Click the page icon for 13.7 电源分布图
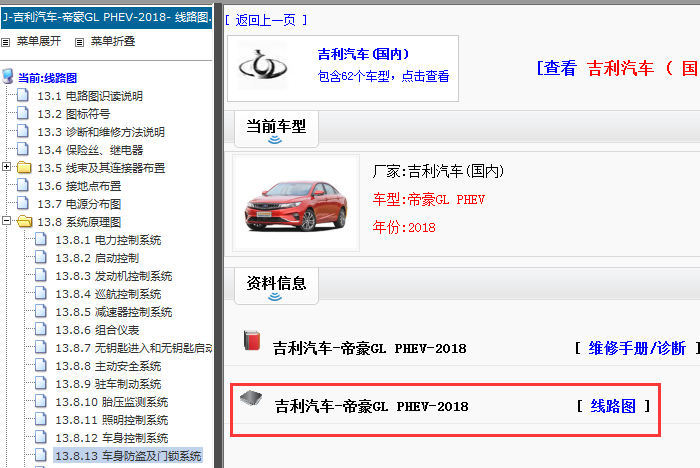Screen dimensions: 700x468 click(23, 203)
